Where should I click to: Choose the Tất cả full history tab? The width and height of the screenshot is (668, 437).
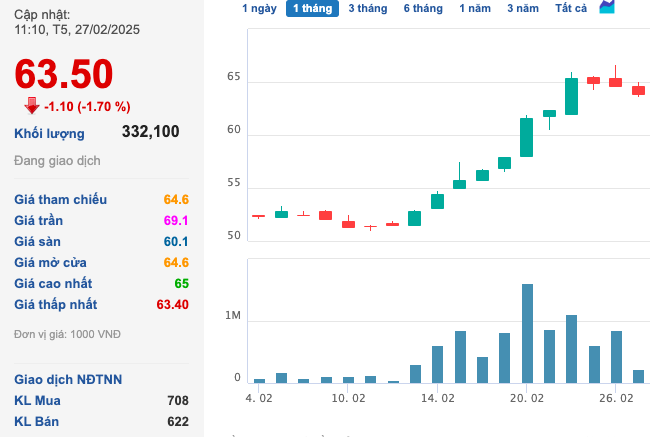tap(571, 8)
